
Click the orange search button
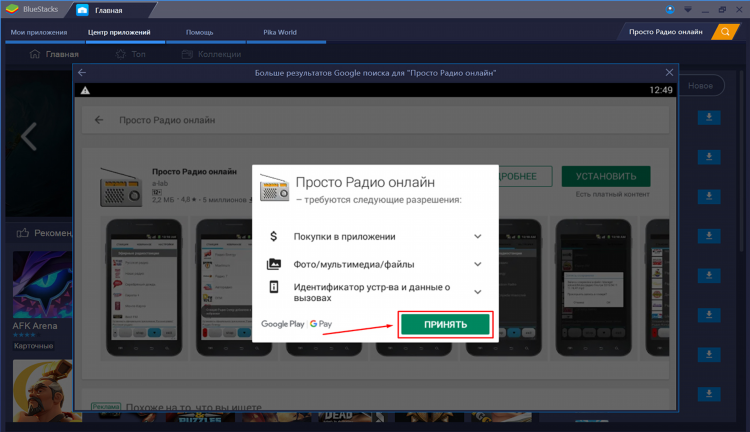pos(725,32)
